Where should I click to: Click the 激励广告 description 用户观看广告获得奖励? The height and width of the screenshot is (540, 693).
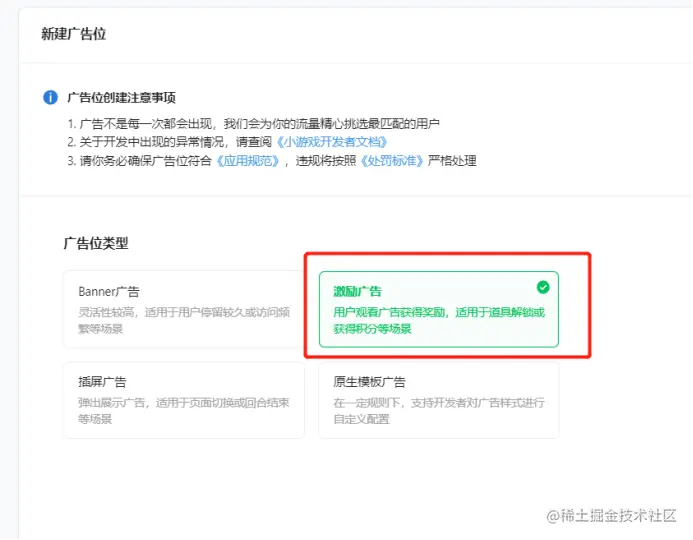click(x=439, y=320)
